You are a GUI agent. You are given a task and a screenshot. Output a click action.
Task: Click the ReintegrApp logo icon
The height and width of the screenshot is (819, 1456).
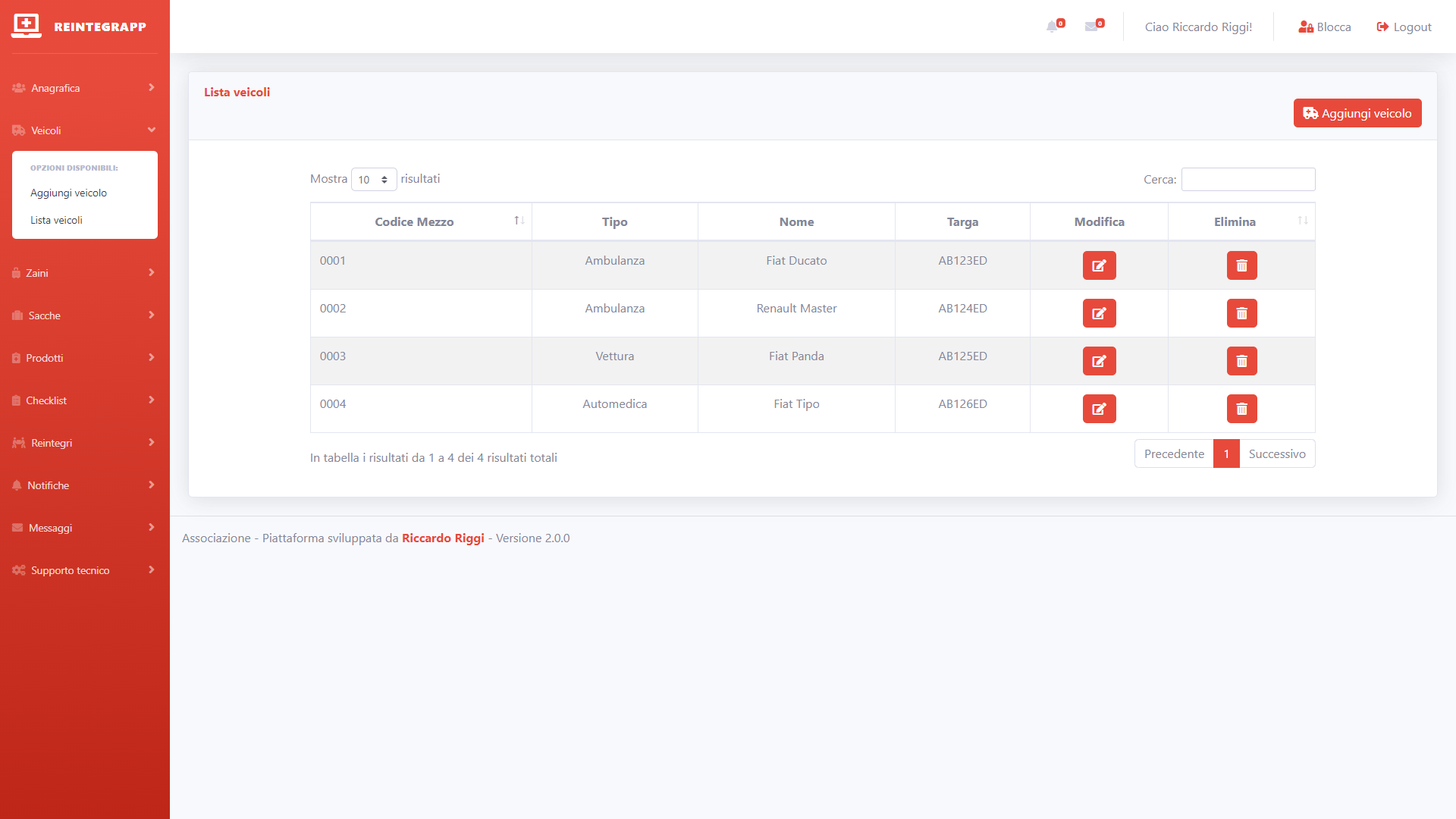coord(27,26)
